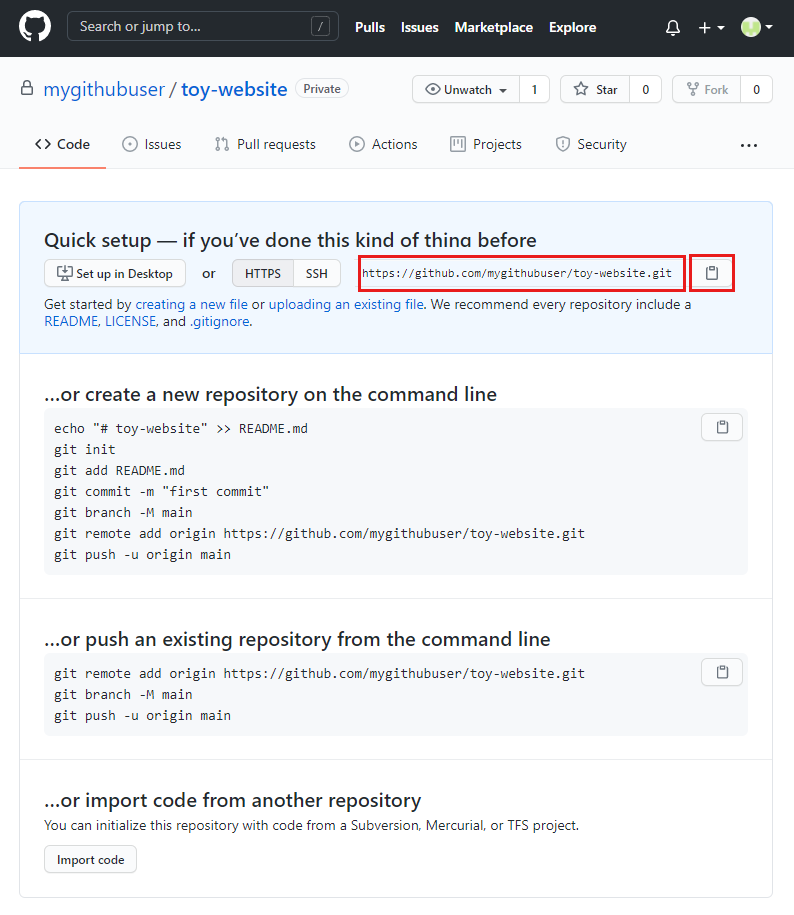Switch to the Security tab
Image resolution: width=794 pixels, height=915 pixels.
[x=591, y=144]
